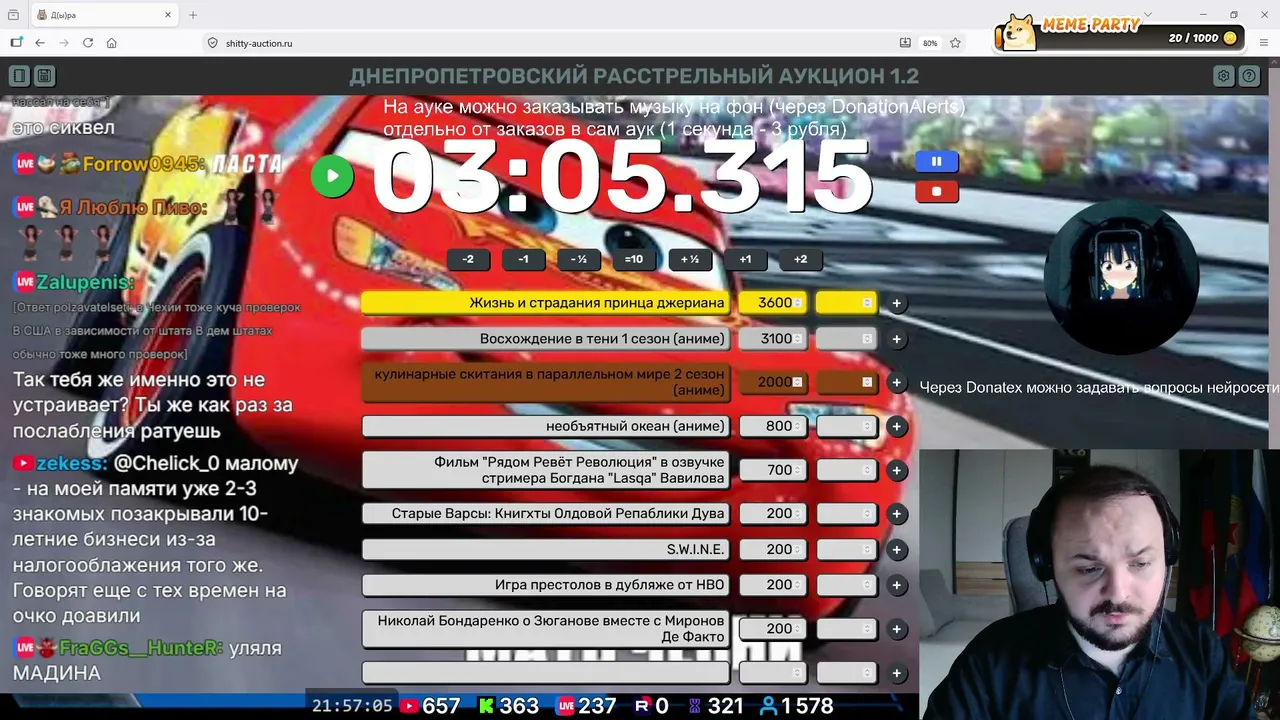Bookmark this page with the star icon

(x=955, y=43)
